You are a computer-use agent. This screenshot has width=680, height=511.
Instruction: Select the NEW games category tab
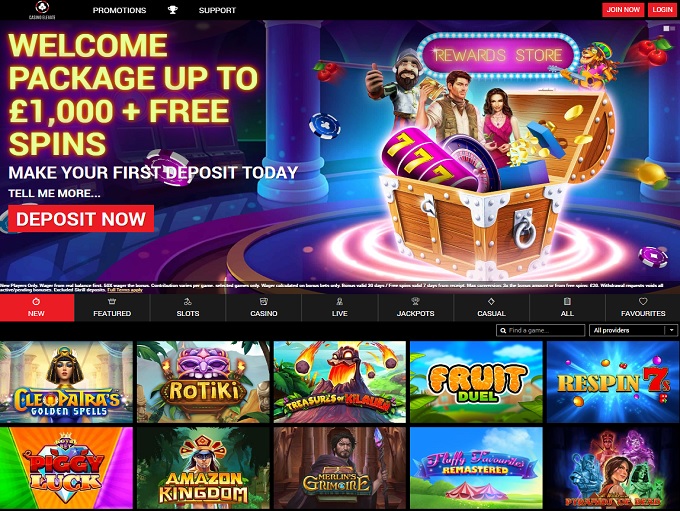coord(37,308)
